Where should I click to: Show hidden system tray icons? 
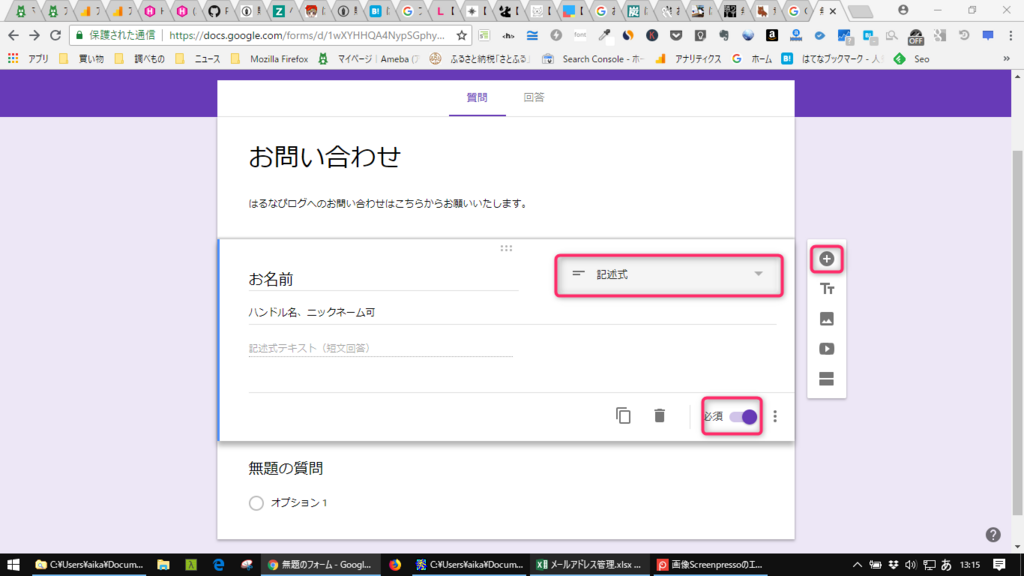(857, 565)
